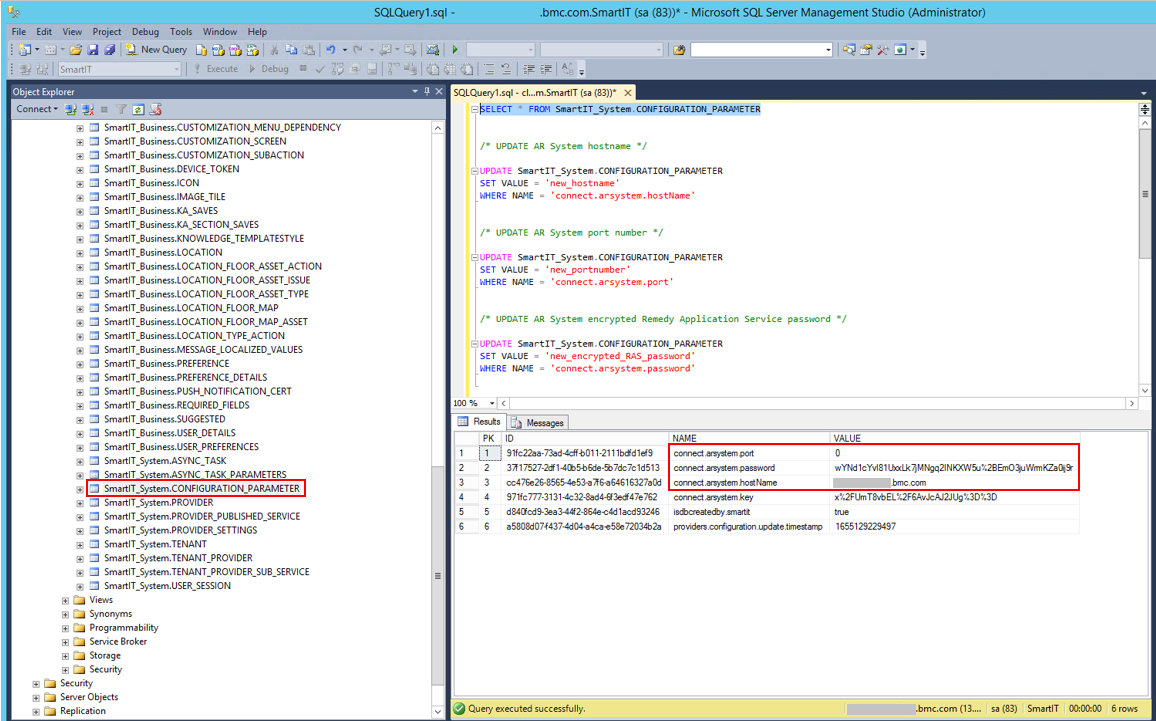Select SmartIT_System.USER_SESSION table
The height and width of the screenshot is (721, 1156).
point(167,586)
